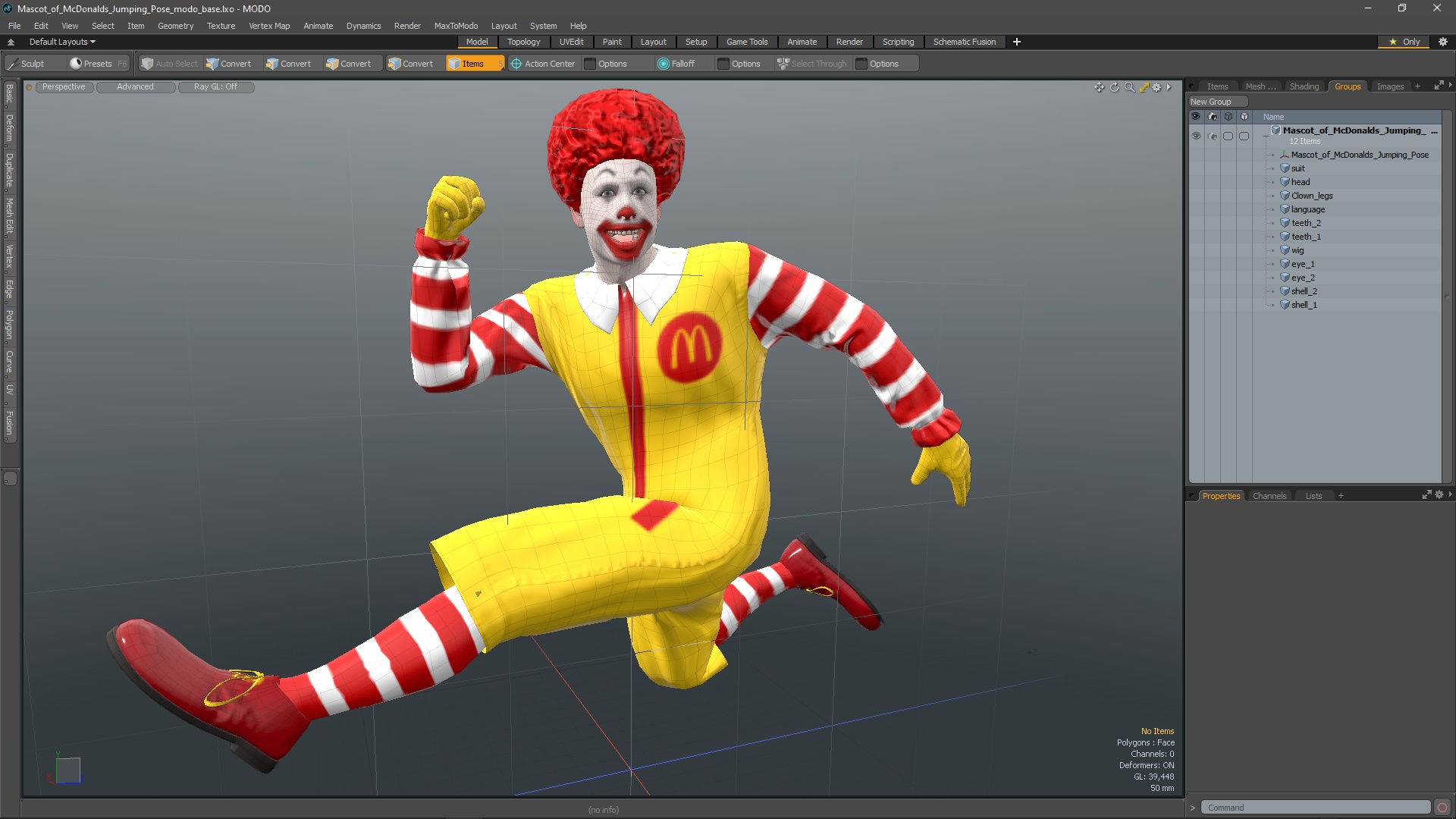The height and width of the screenshot is (819, 1456).
Task: Expand the viewport controls arrow at right
Action: point(1169,87)
